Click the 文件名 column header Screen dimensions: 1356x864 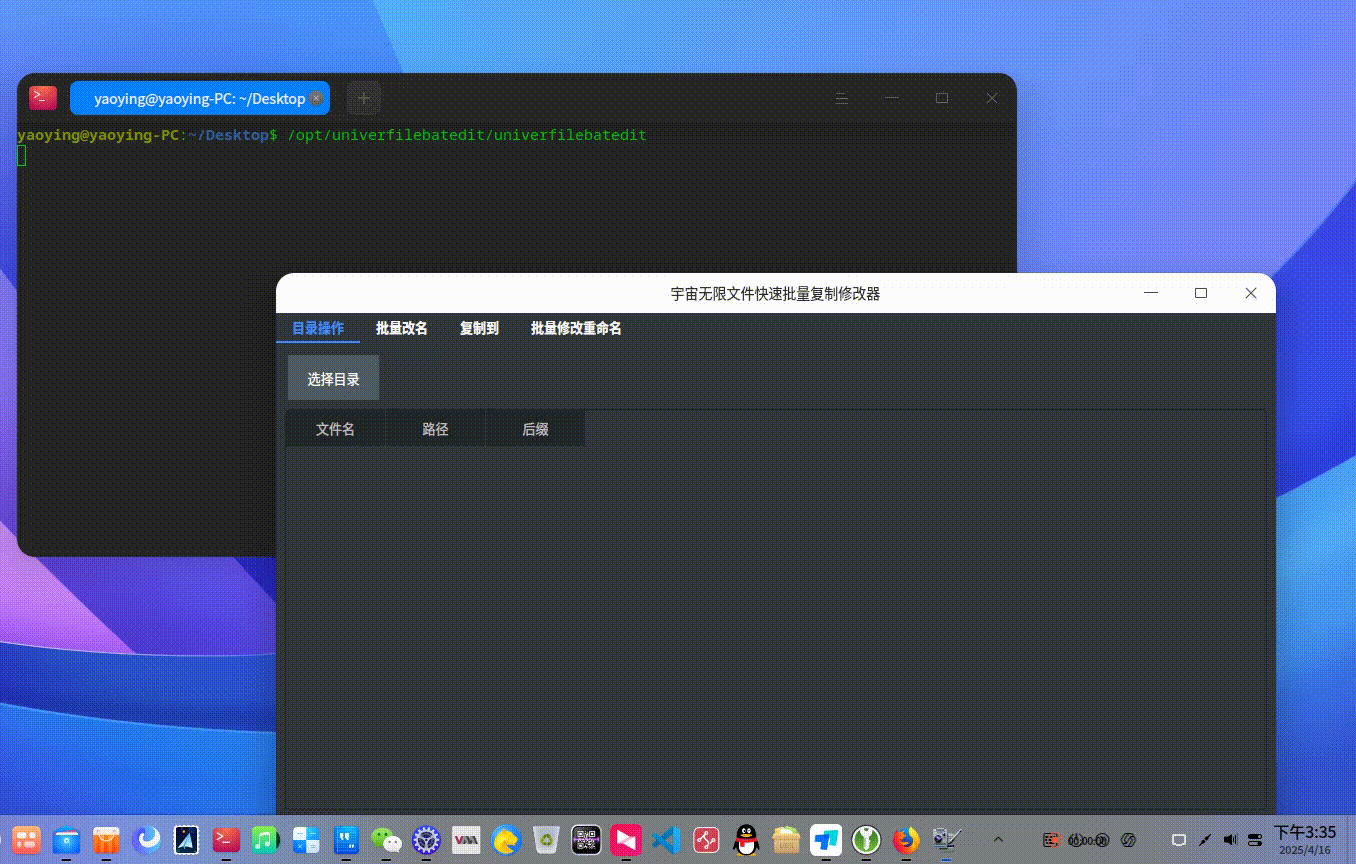coord(335,429)
